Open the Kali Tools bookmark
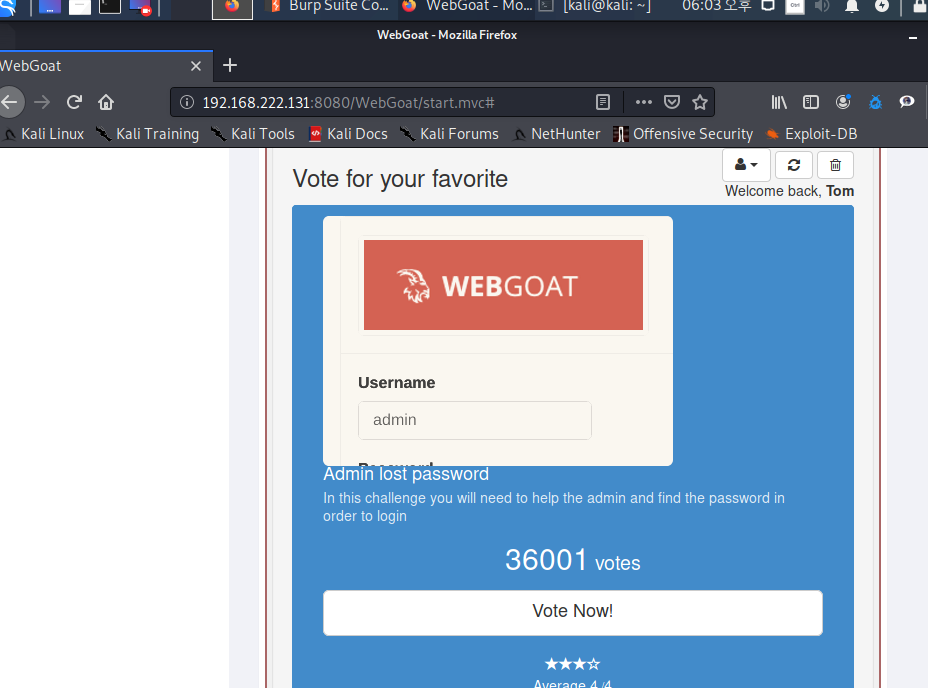This screenshot has width=928, height=688. (253, 134)
